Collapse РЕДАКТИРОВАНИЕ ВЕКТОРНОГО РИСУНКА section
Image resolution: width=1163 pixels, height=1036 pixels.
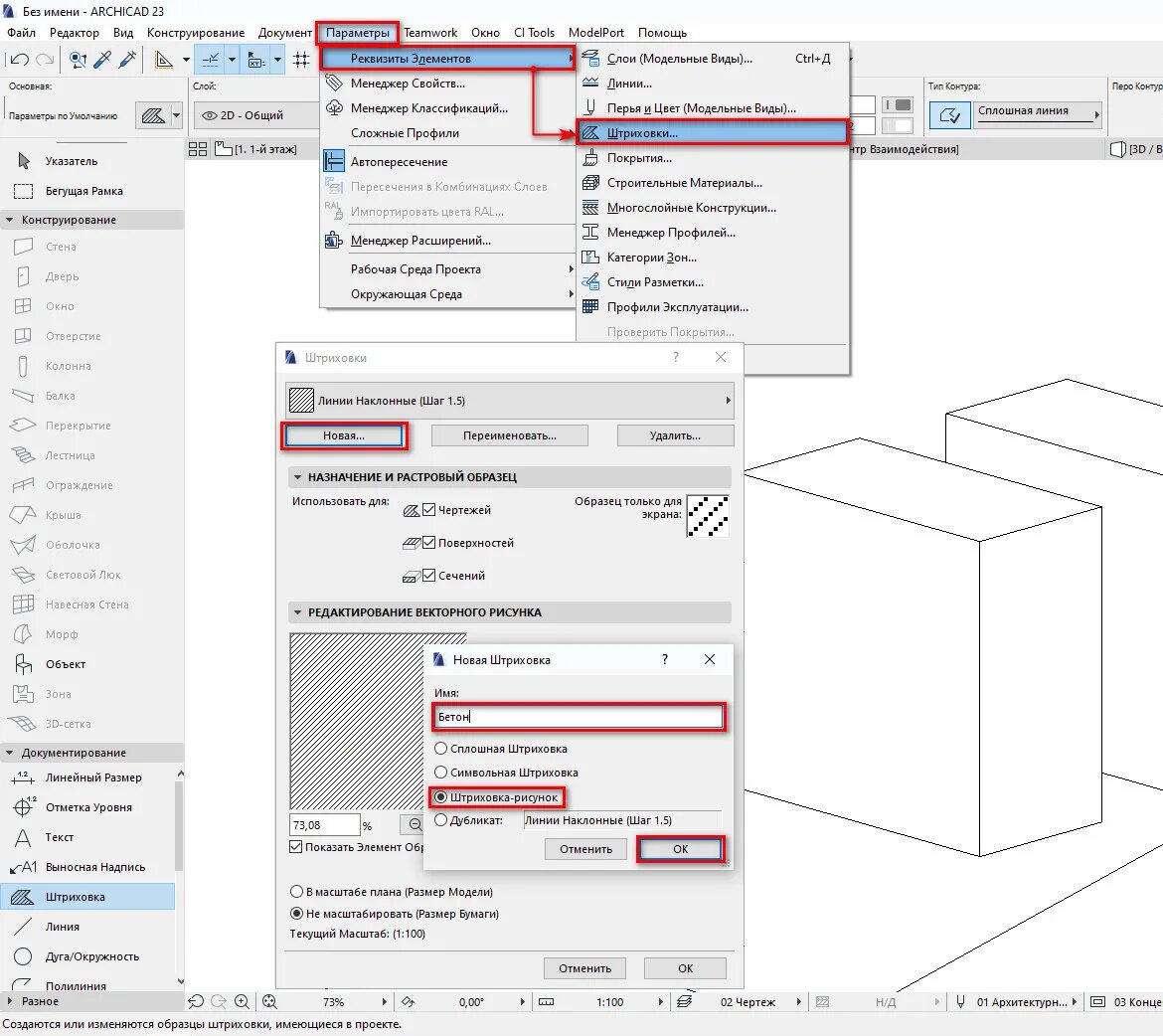pos(297,612)
